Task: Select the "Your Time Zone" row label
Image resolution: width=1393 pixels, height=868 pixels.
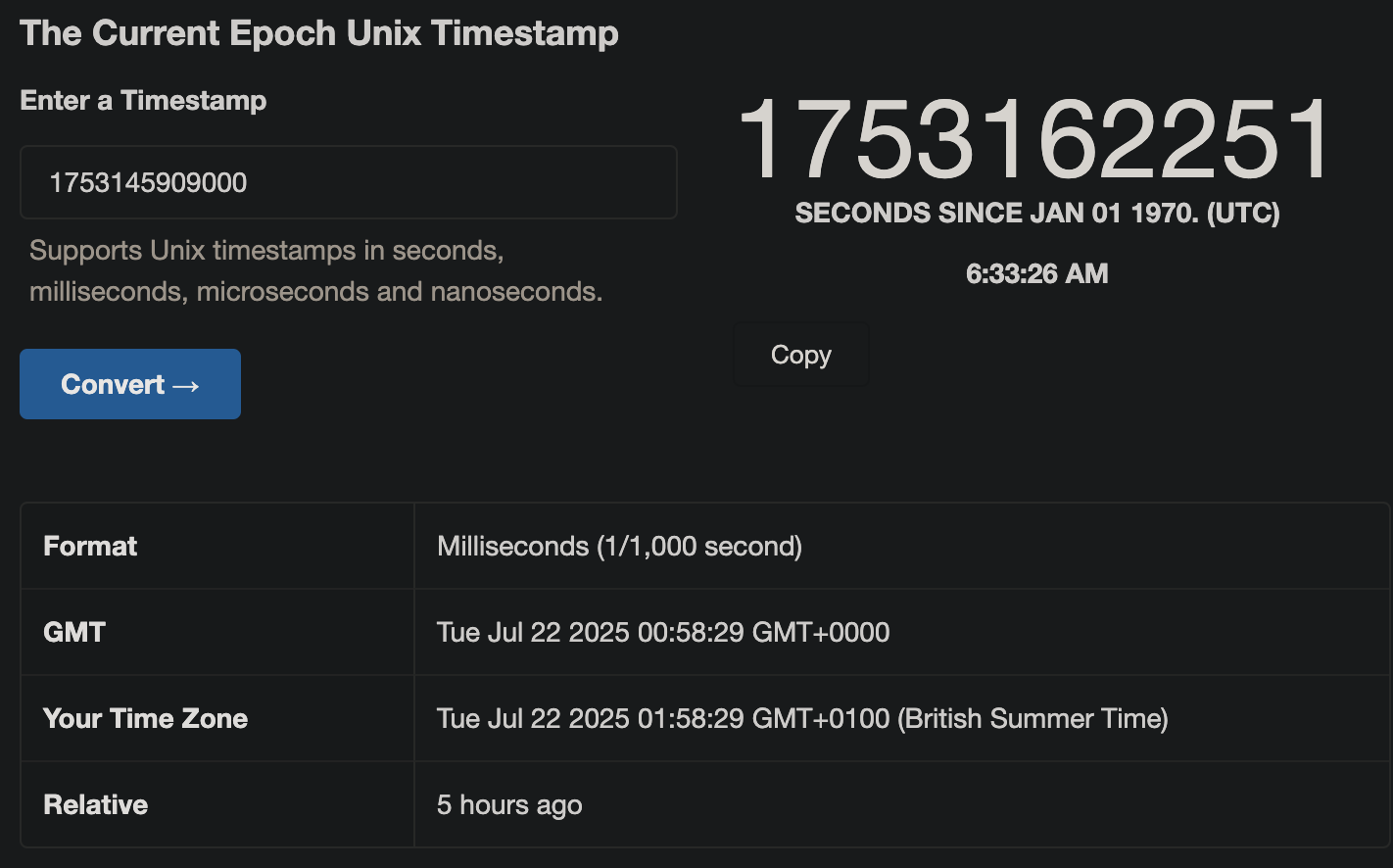Action: (x=145, y=718)
